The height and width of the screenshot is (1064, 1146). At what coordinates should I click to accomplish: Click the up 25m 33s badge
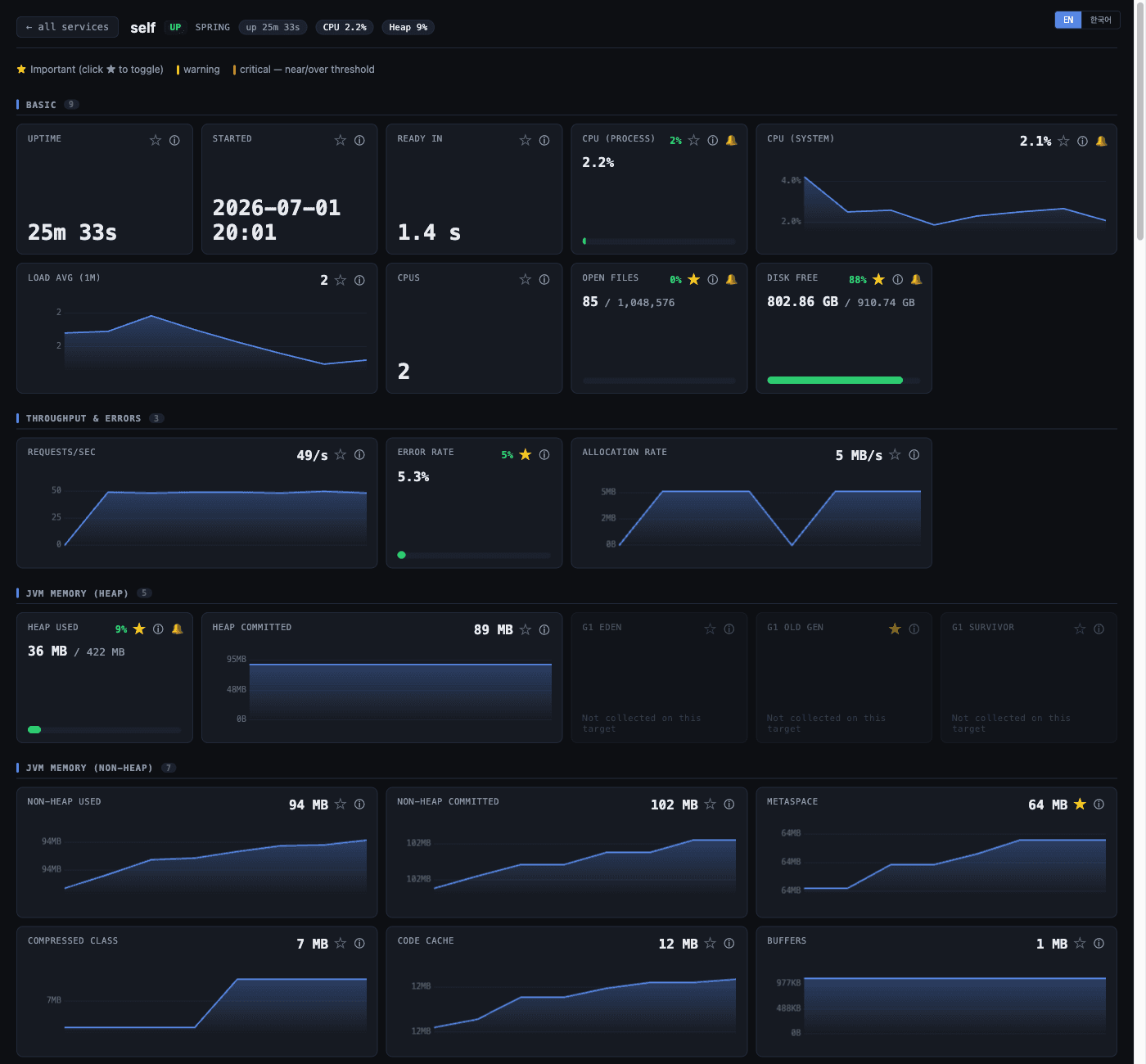click(273, 27)
